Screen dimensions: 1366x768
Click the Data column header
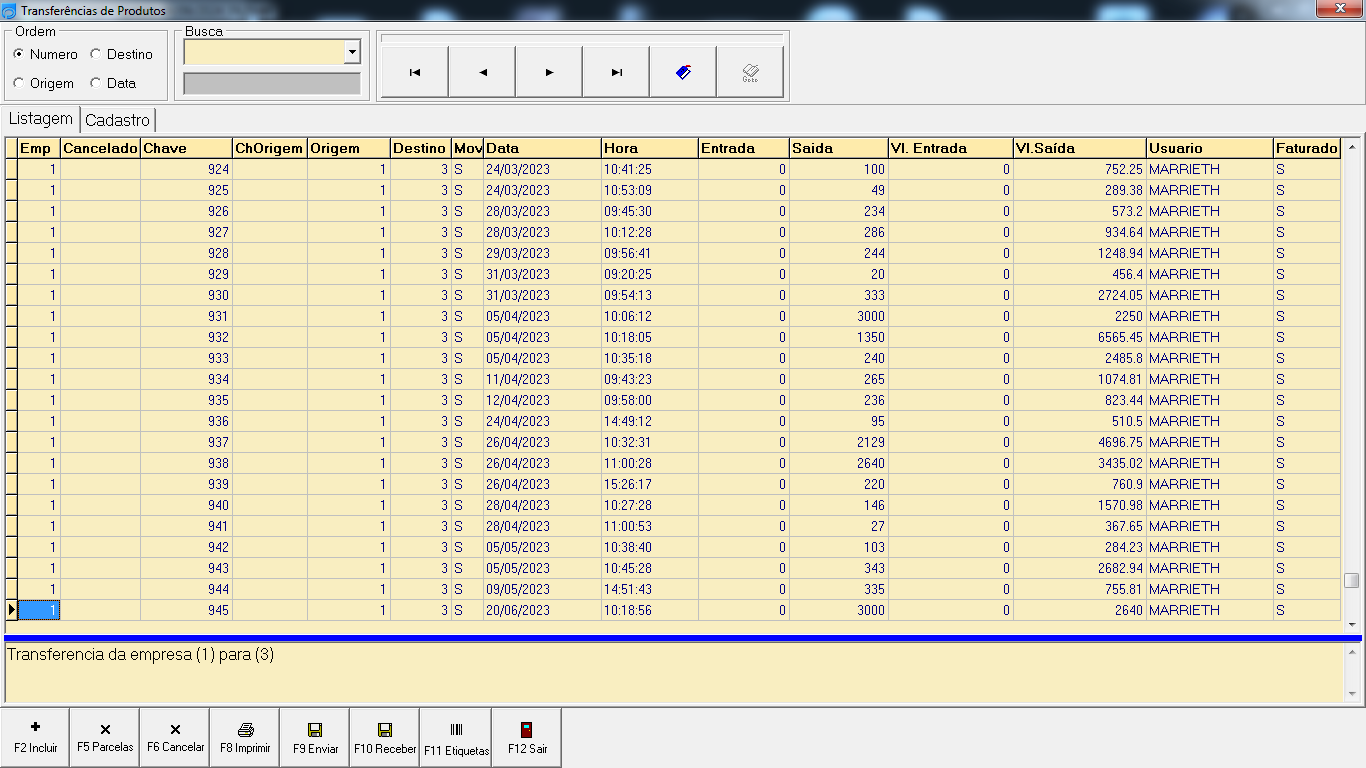click(543, 148)
